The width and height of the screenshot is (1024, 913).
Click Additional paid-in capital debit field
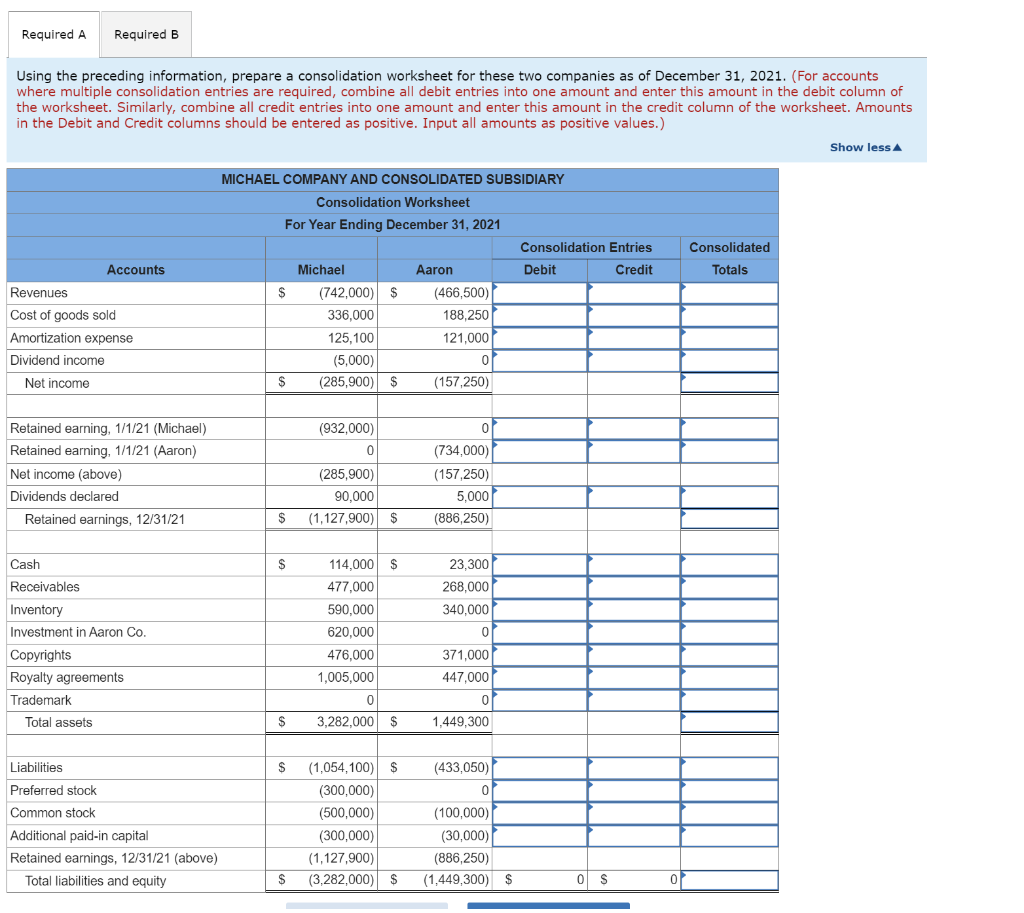coord(539,837)
